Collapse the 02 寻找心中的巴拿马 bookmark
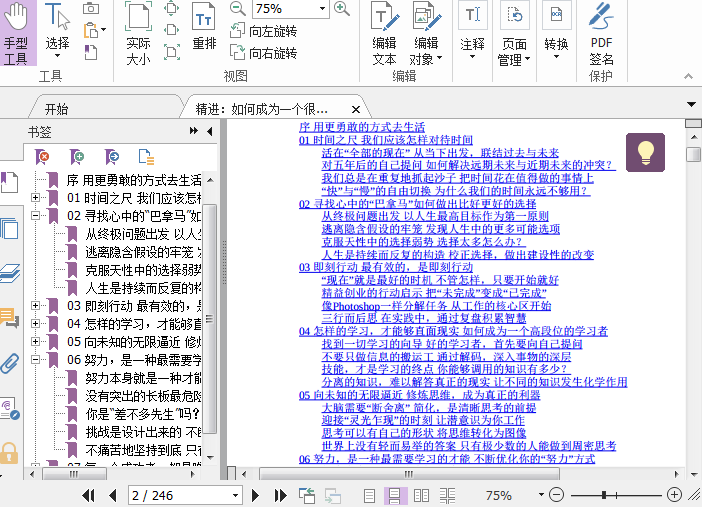This screenshot has width=702, height=507. click(36, 216)
